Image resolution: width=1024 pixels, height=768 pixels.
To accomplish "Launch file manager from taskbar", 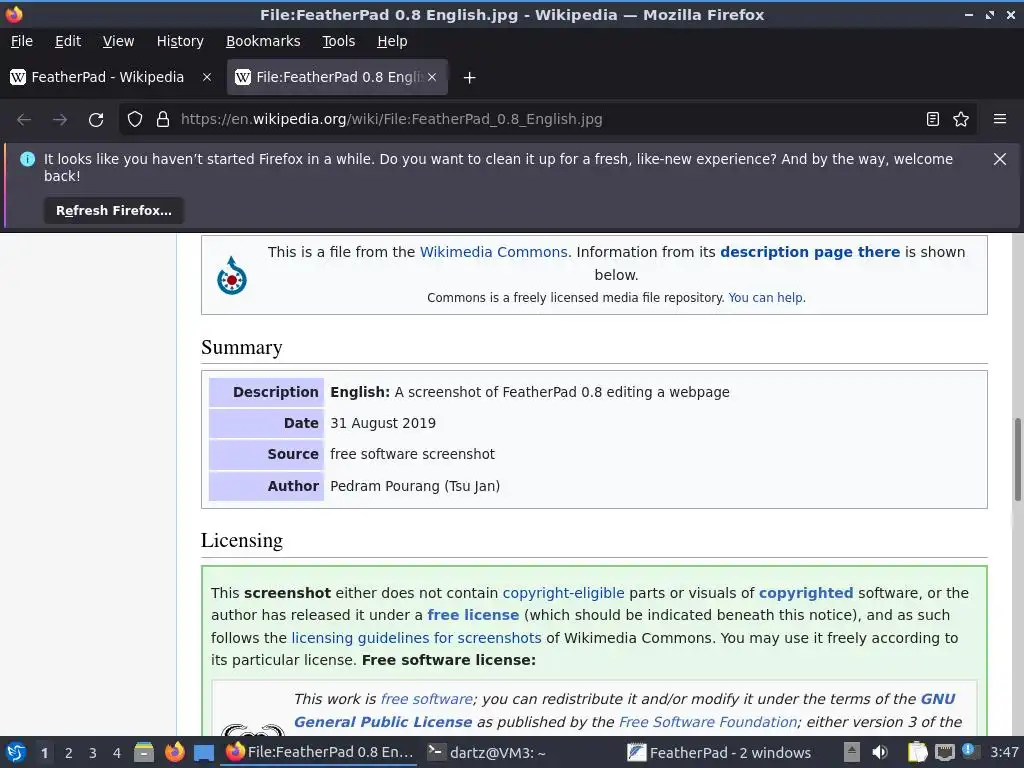I will coord(144,752).
